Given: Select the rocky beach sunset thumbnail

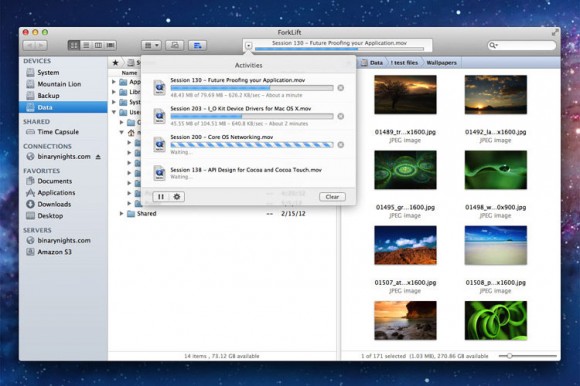Looking at the screenshot, I should pos(405,321).
